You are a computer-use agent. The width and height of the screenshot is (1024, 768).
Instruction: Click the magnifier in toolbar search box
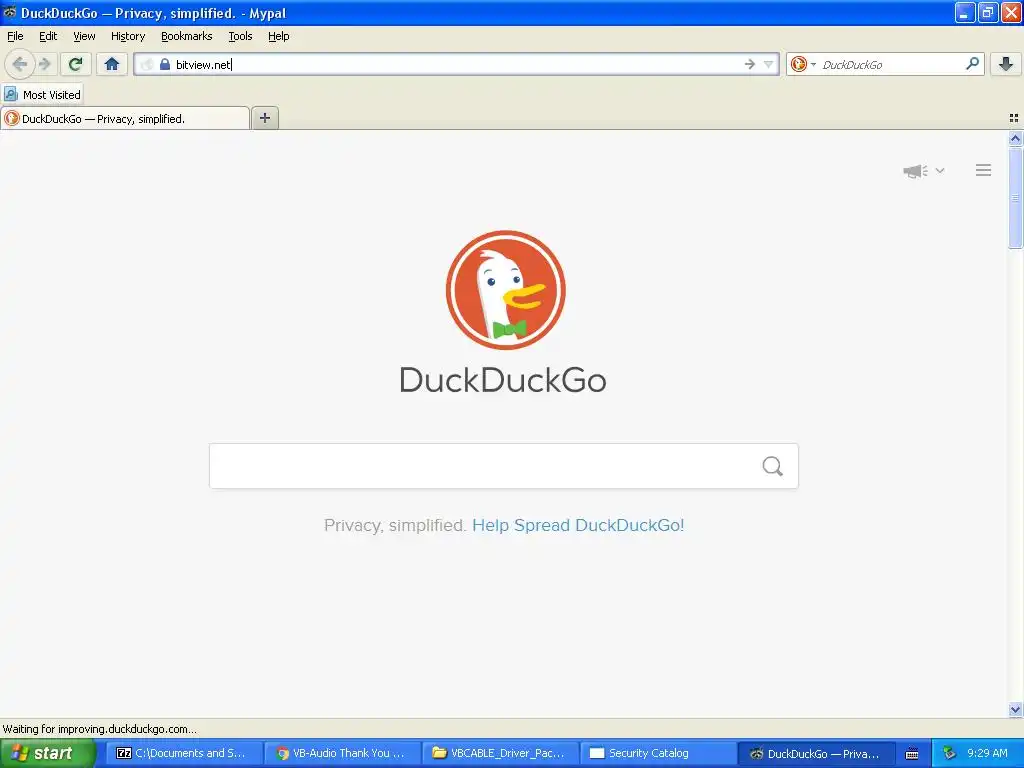972,64
